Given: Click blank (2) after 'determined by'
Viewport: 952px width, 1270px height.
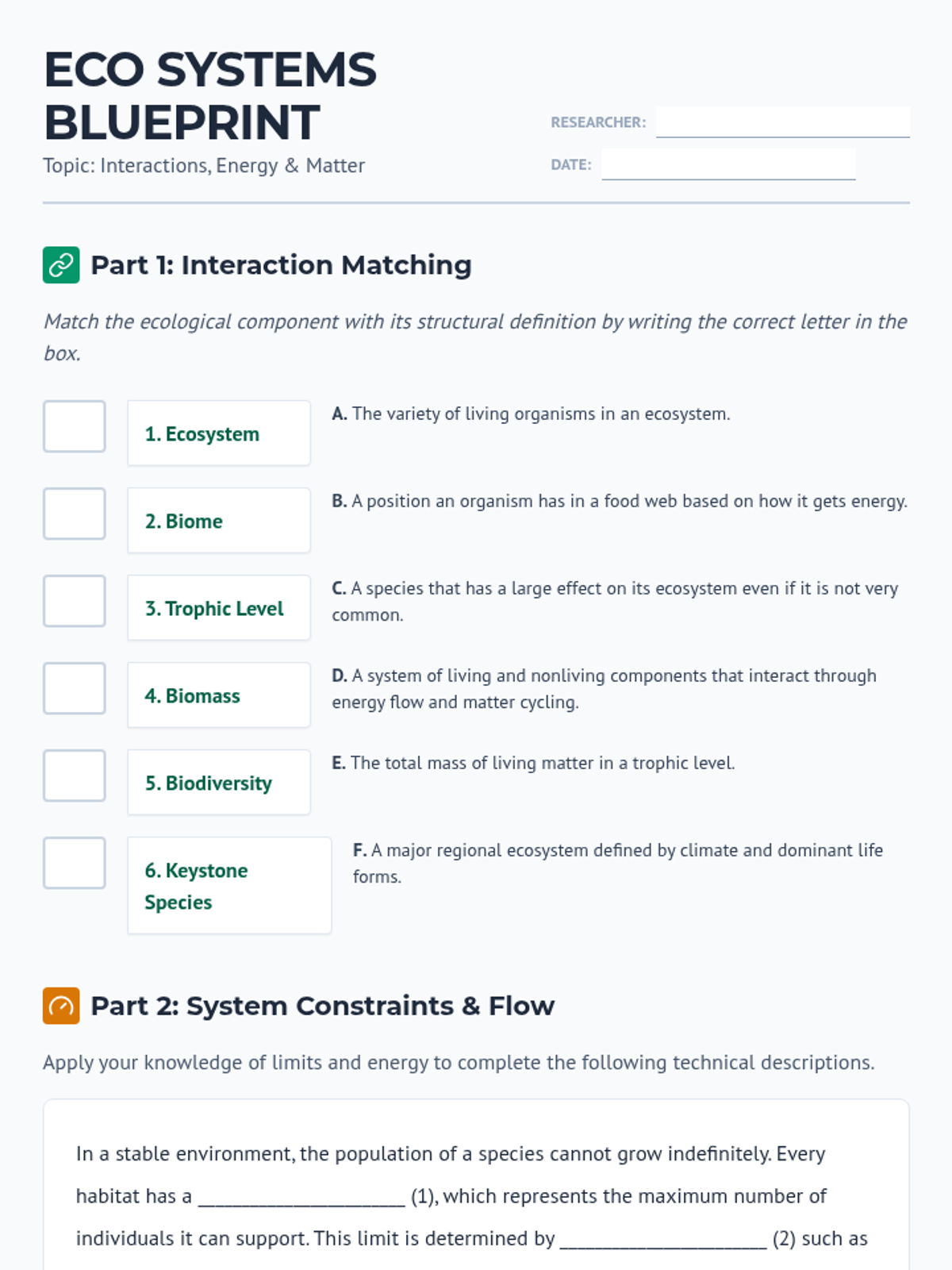Looking at the screenshot, I should 663,1239.
